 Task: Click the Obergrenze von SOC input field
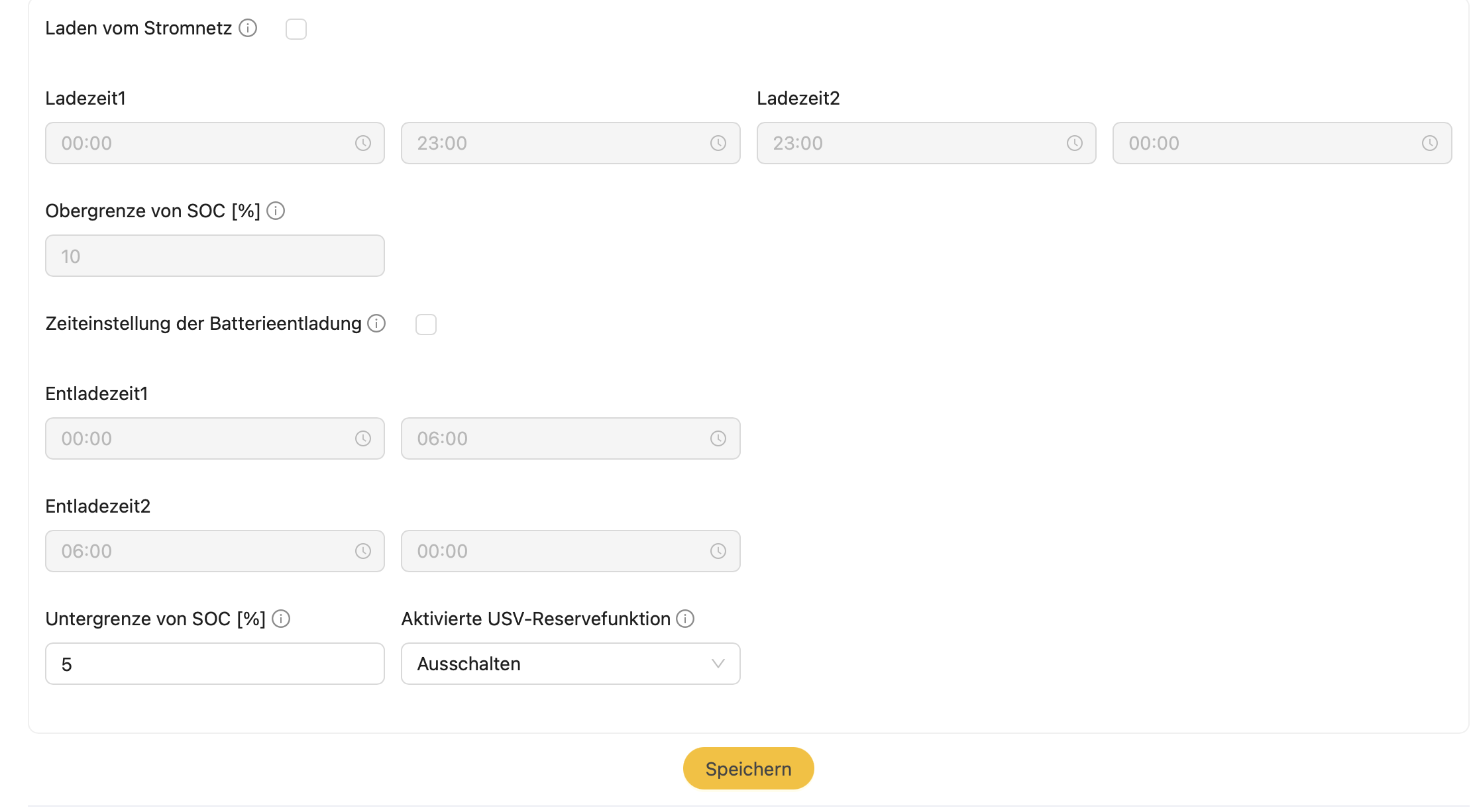pyautogui.click(x=215, y=256)
